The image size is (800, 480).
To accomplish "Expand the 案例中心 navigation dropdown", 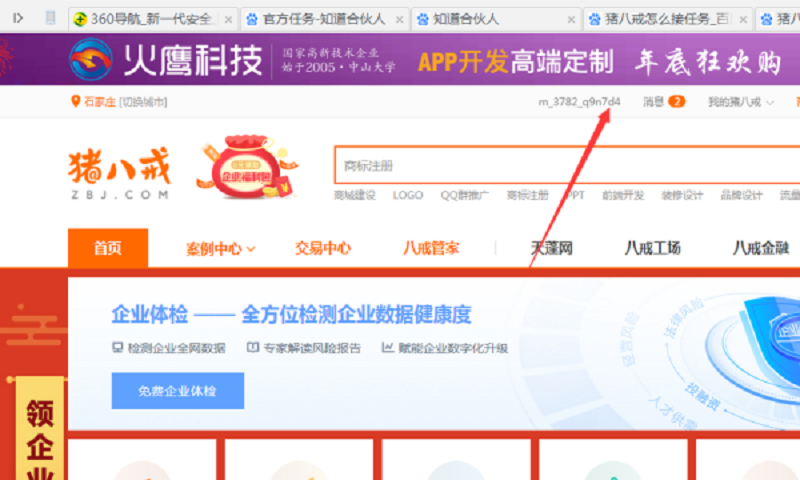I will coord(220,249).
